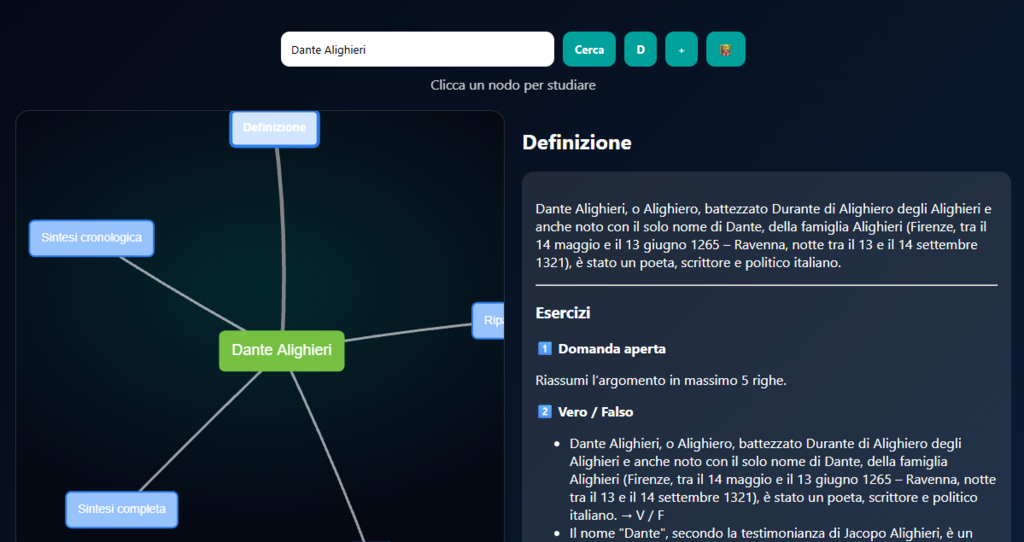Click the definition paragraph about Dante
This screenshot has width=1024, height=542.
point(764,236)
